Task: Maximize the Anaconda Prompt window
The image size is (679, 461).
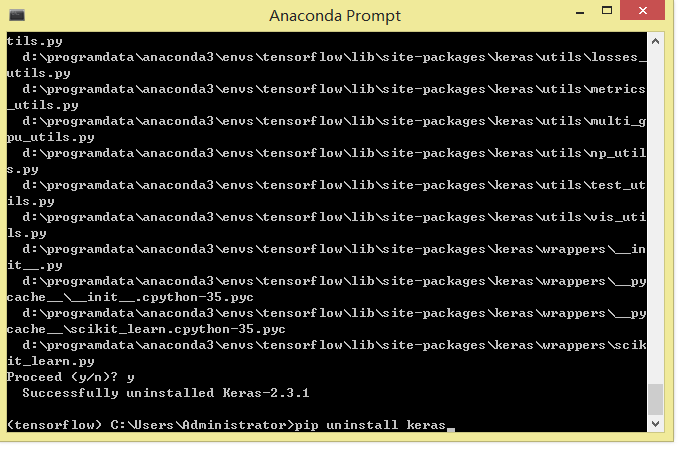Action: coord(607,11)
